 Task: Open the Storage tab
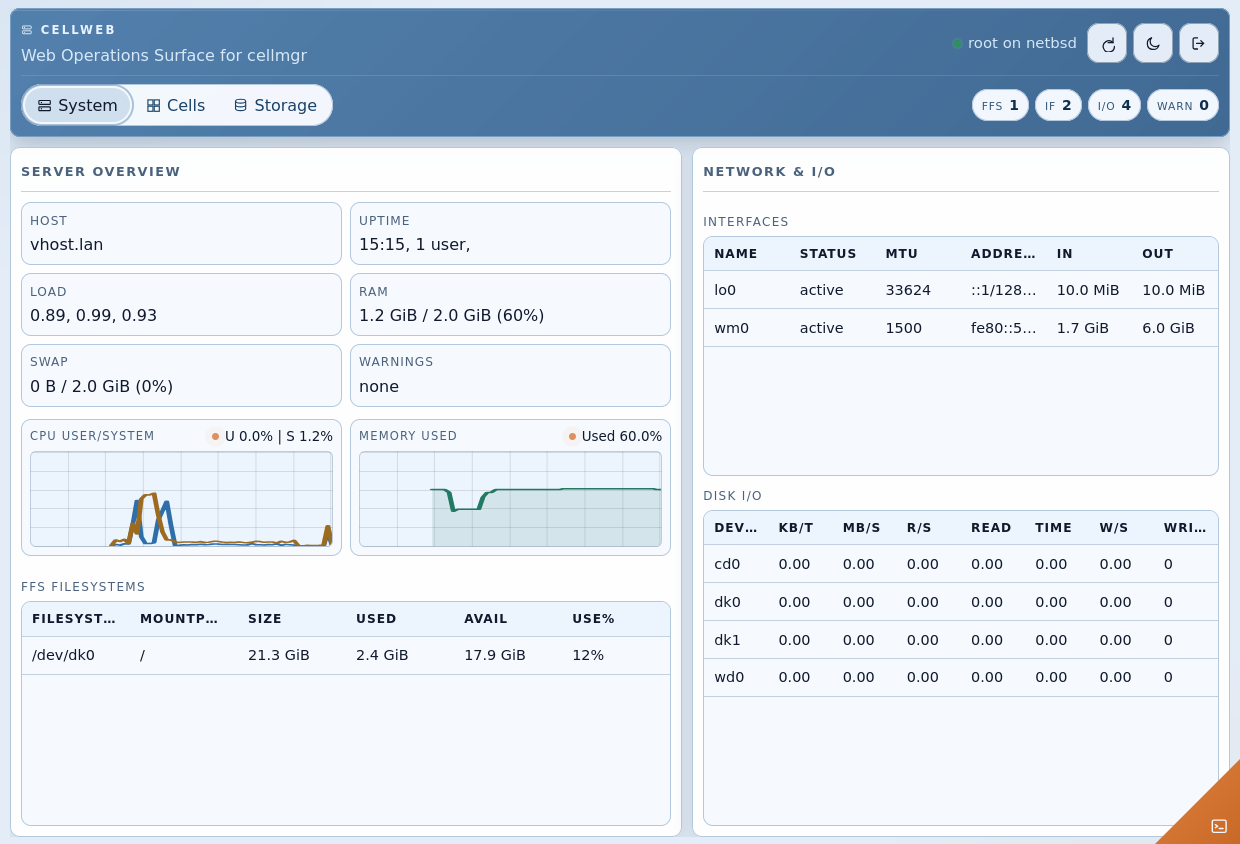pyautogui.click(x=275, y=105)
